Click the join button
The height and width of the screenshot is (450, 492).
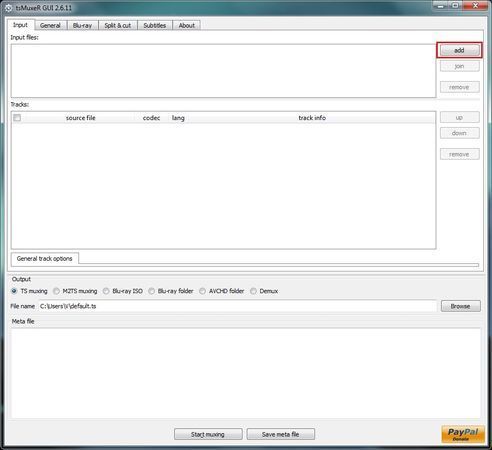[459, 66]
